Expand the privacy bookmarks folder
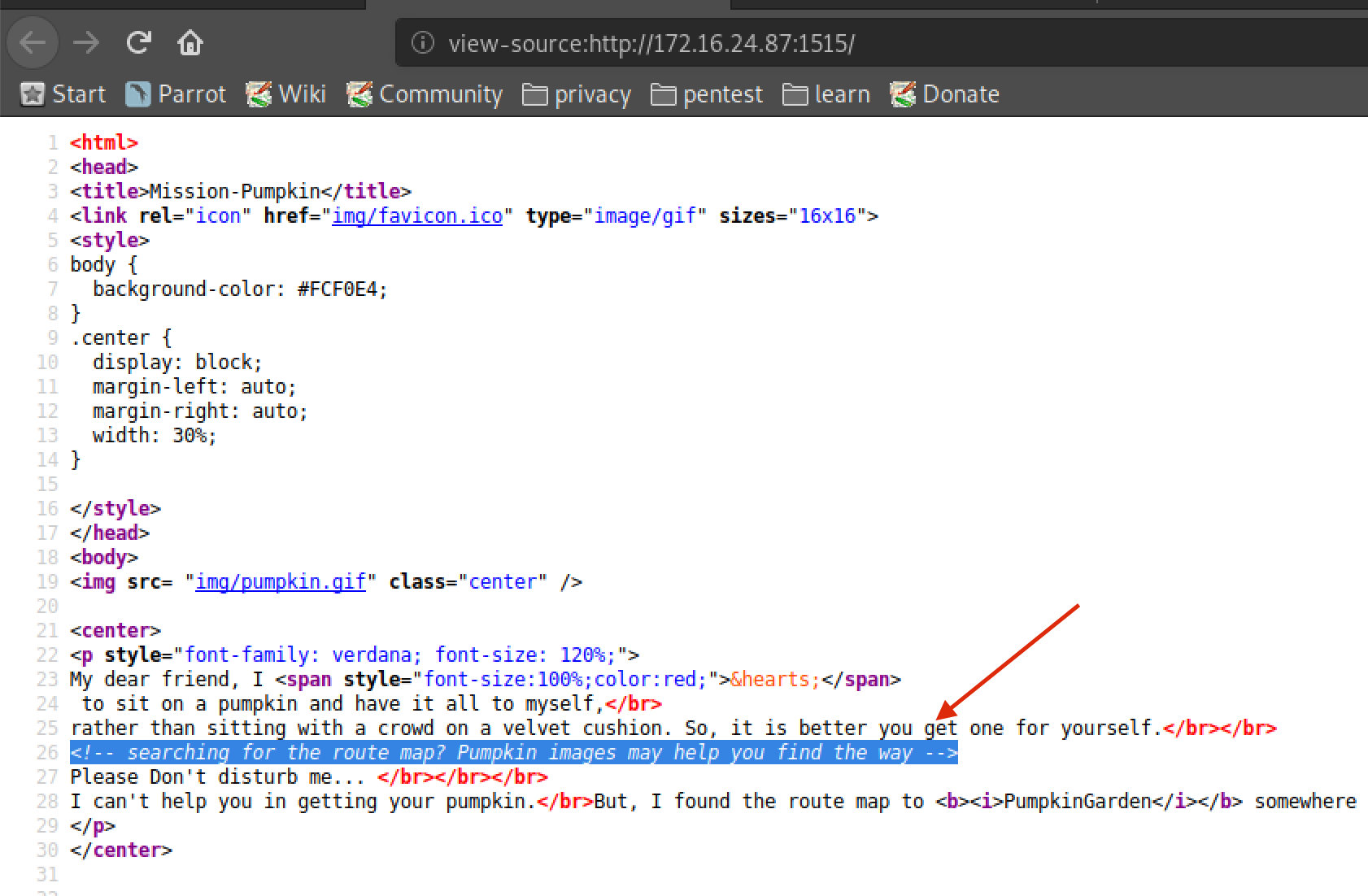 pos(577,94)
